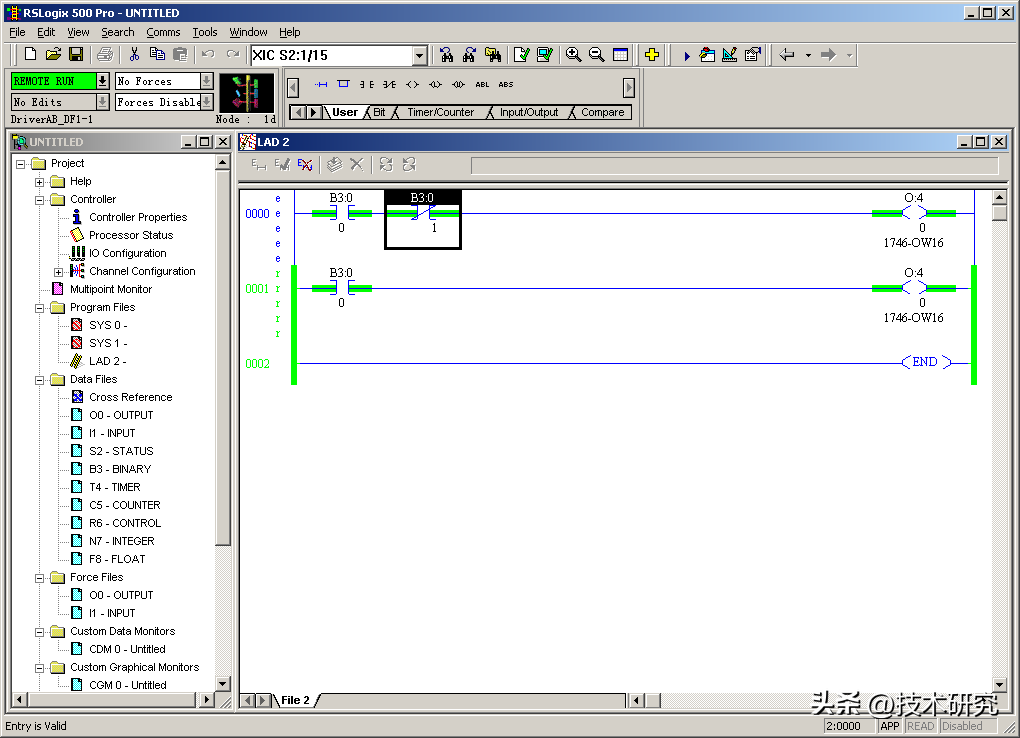The image size is (1020, 738).
Task: Click the ABL instruction icon
Action: pos(483,85)
